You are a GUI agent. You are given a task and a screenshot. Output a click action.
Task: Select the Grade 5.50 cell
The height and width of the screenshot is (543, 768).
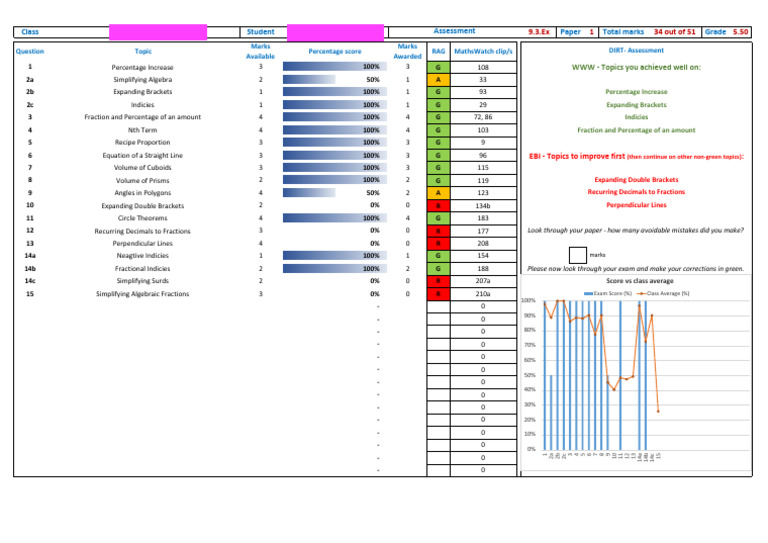click(x=726, y=32)
